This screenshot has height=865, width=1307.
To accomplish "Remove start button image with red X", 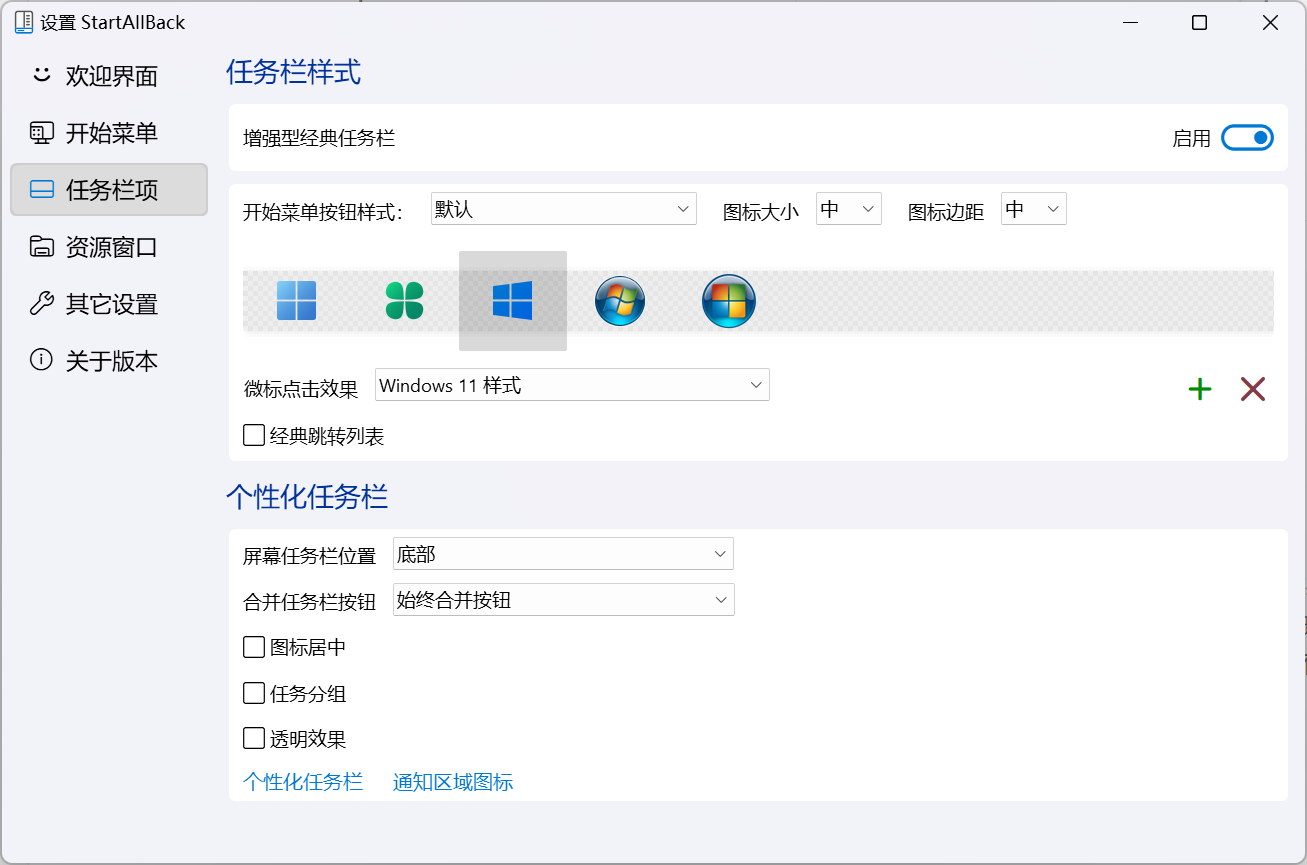I will (1253, 390).
